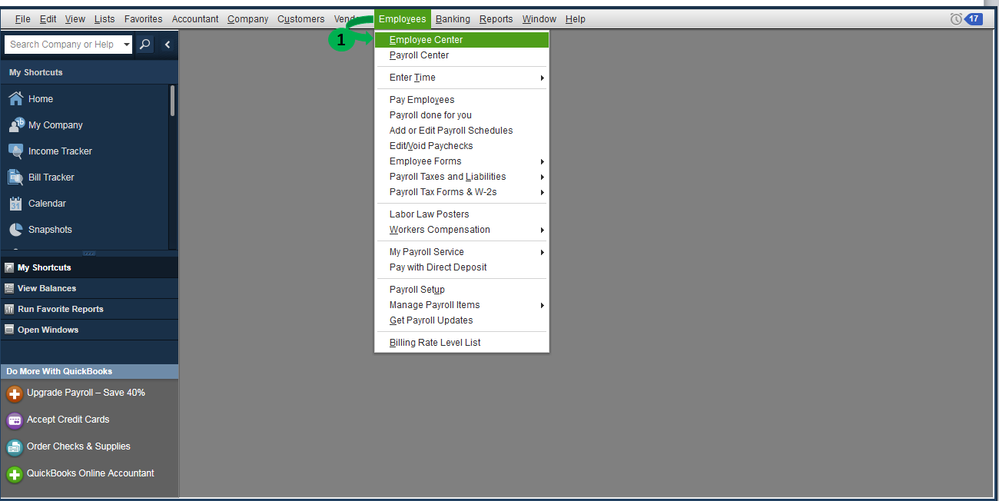The image size is (999, 501).
Task: Expand the Employee Forms submenu
Action: pyautogui.click(x=542, y=162)
